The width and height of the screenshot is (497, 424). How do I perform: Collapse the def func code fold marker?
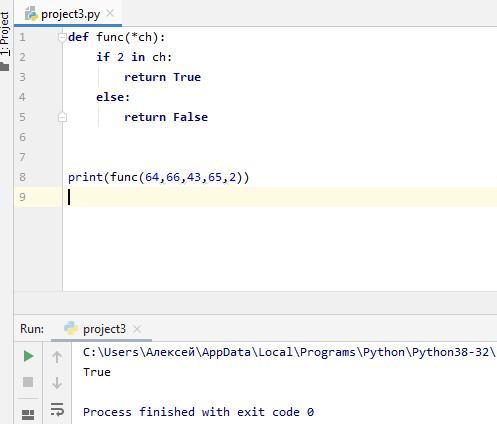pyautogui.click(x=62, y=37)
